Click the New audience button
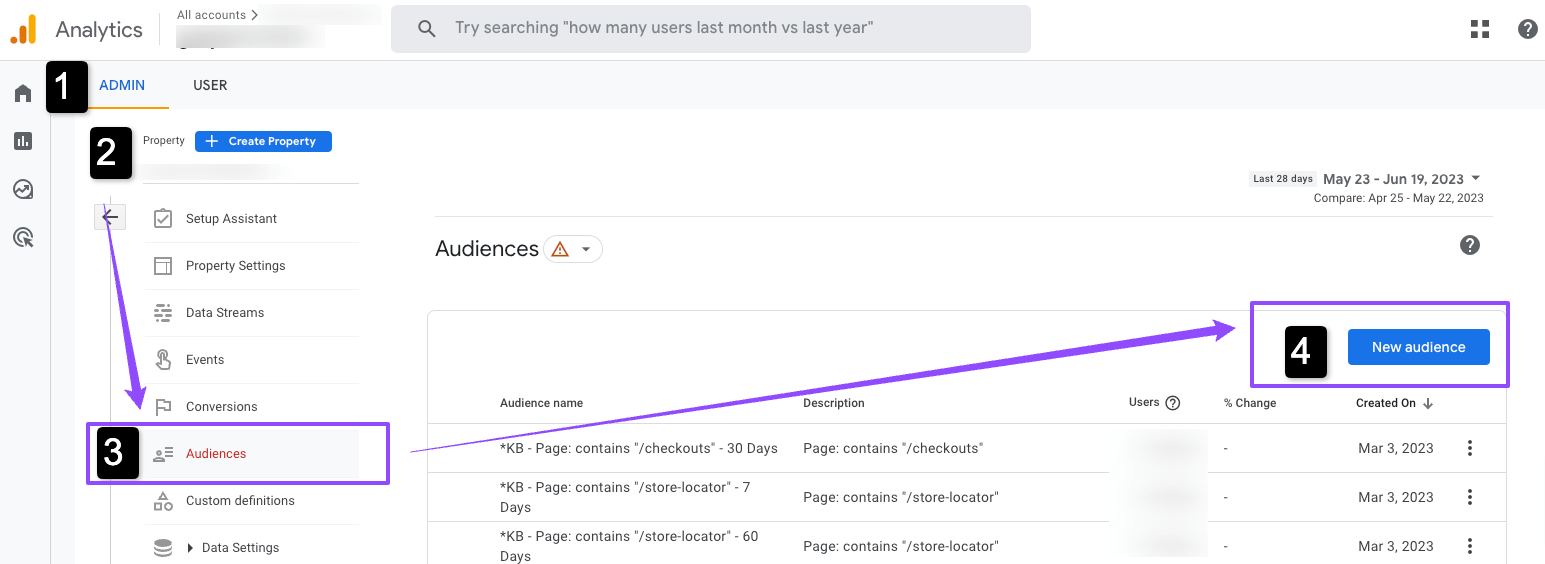This screenshot has width=1545, height=564. pyautogui.click(x=1419, y=347)
